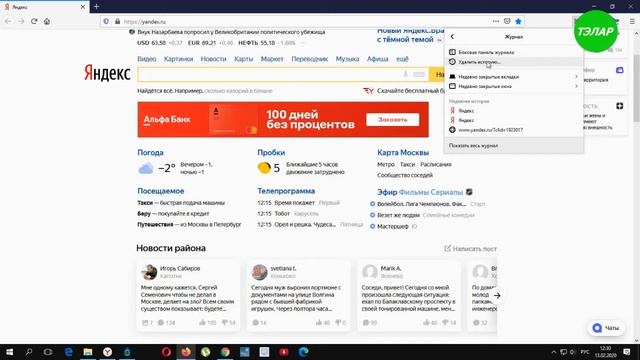Open Svetlana L.'s post
The image size is (640, 360).
298,296
